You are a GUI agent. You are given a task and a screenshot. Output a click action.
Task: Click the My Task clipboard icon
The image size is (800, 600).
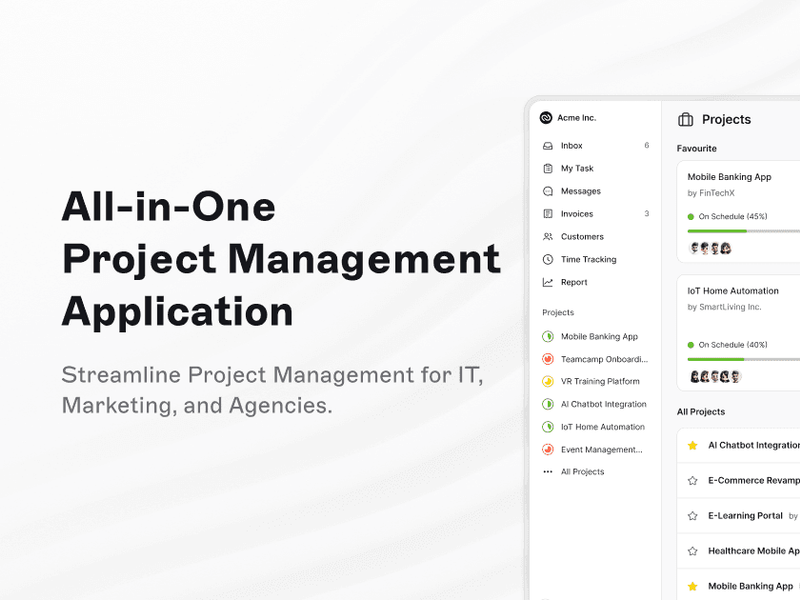[x=547, y=169]
